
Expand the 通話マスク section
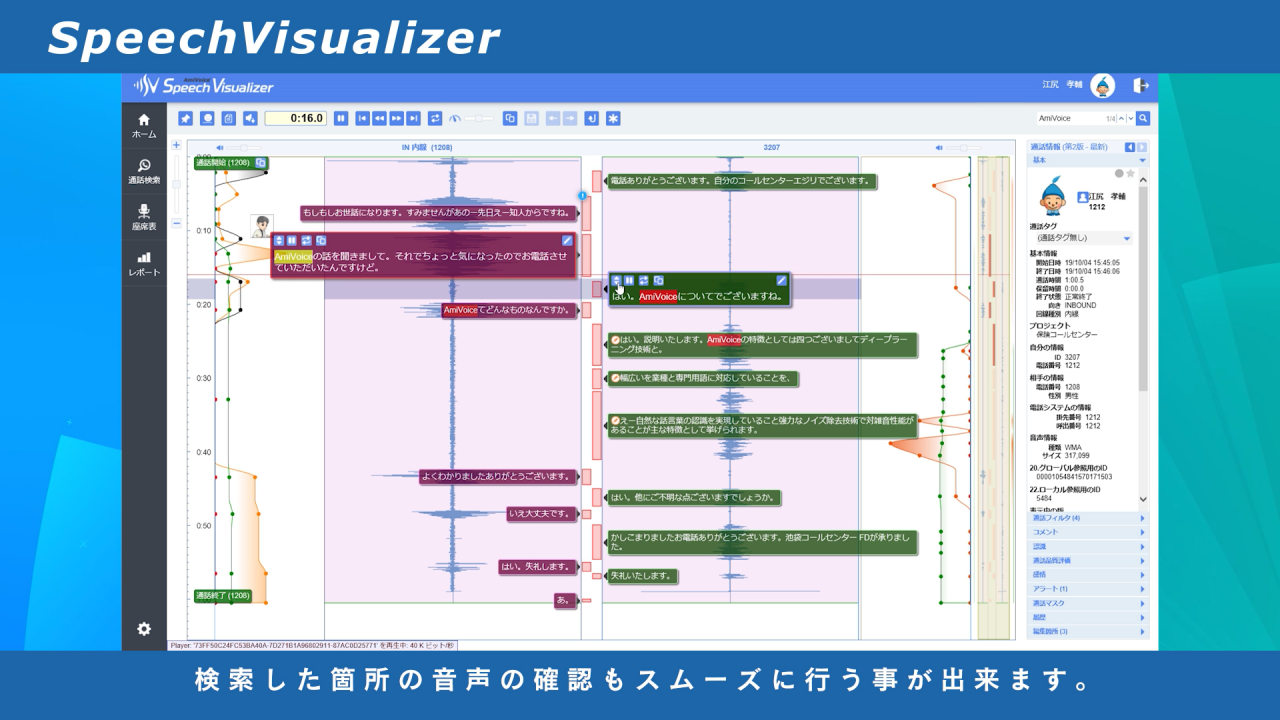tap(1089, 603)
